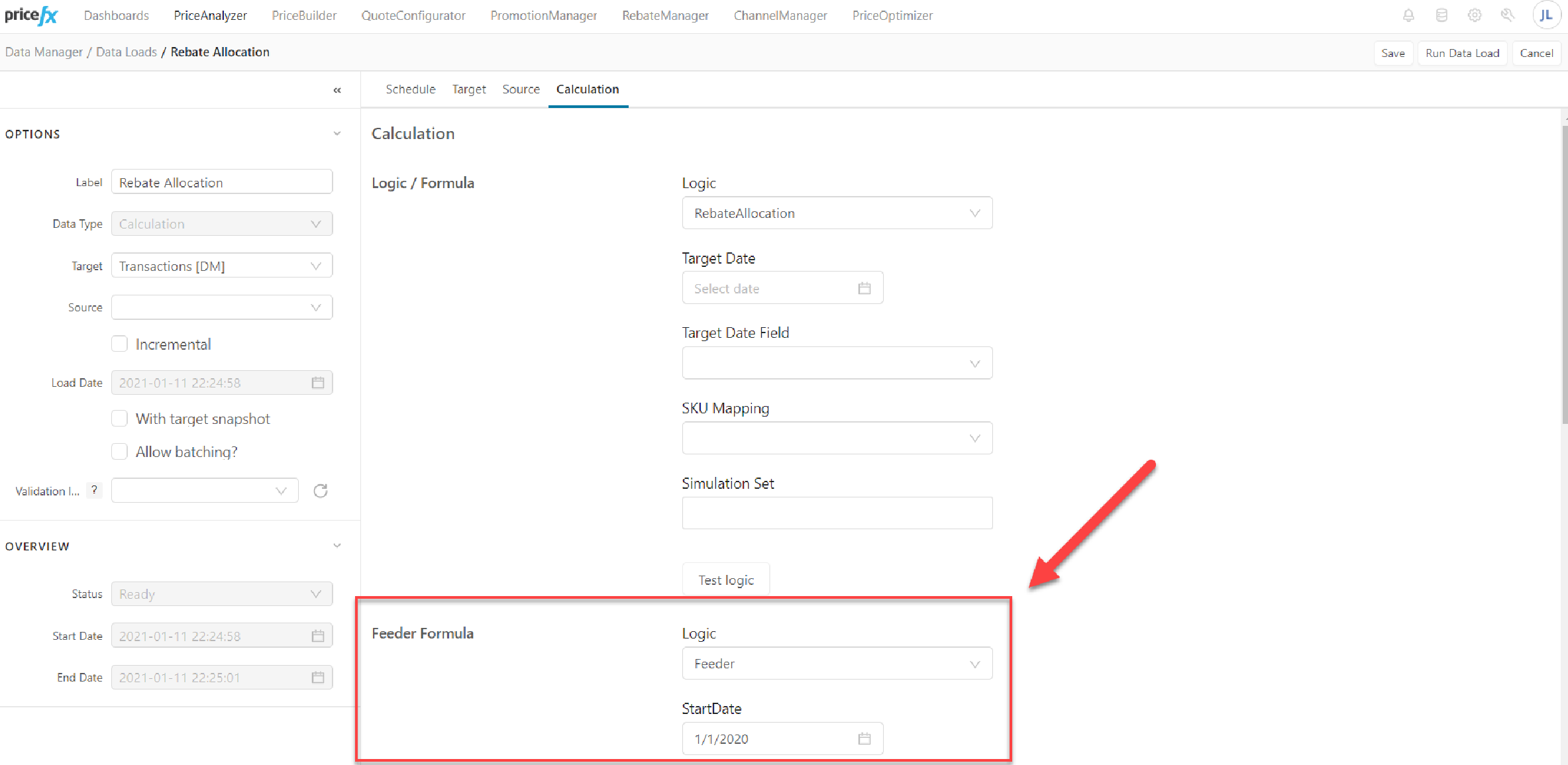Screen dimensions: 1568x765
Task: Open the Target Transactions [DM] dropdown
Action: [221, 266]
